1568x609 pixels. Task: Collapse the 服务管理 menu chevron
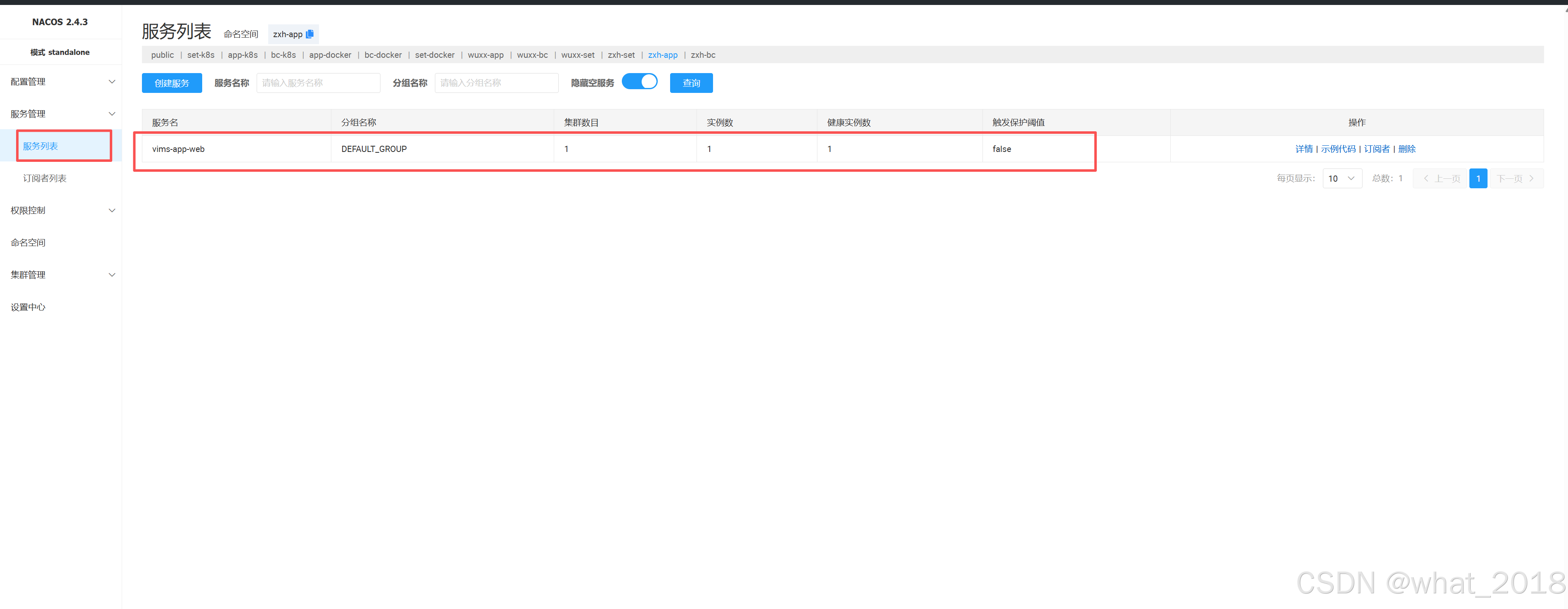[x=112, y=114]
